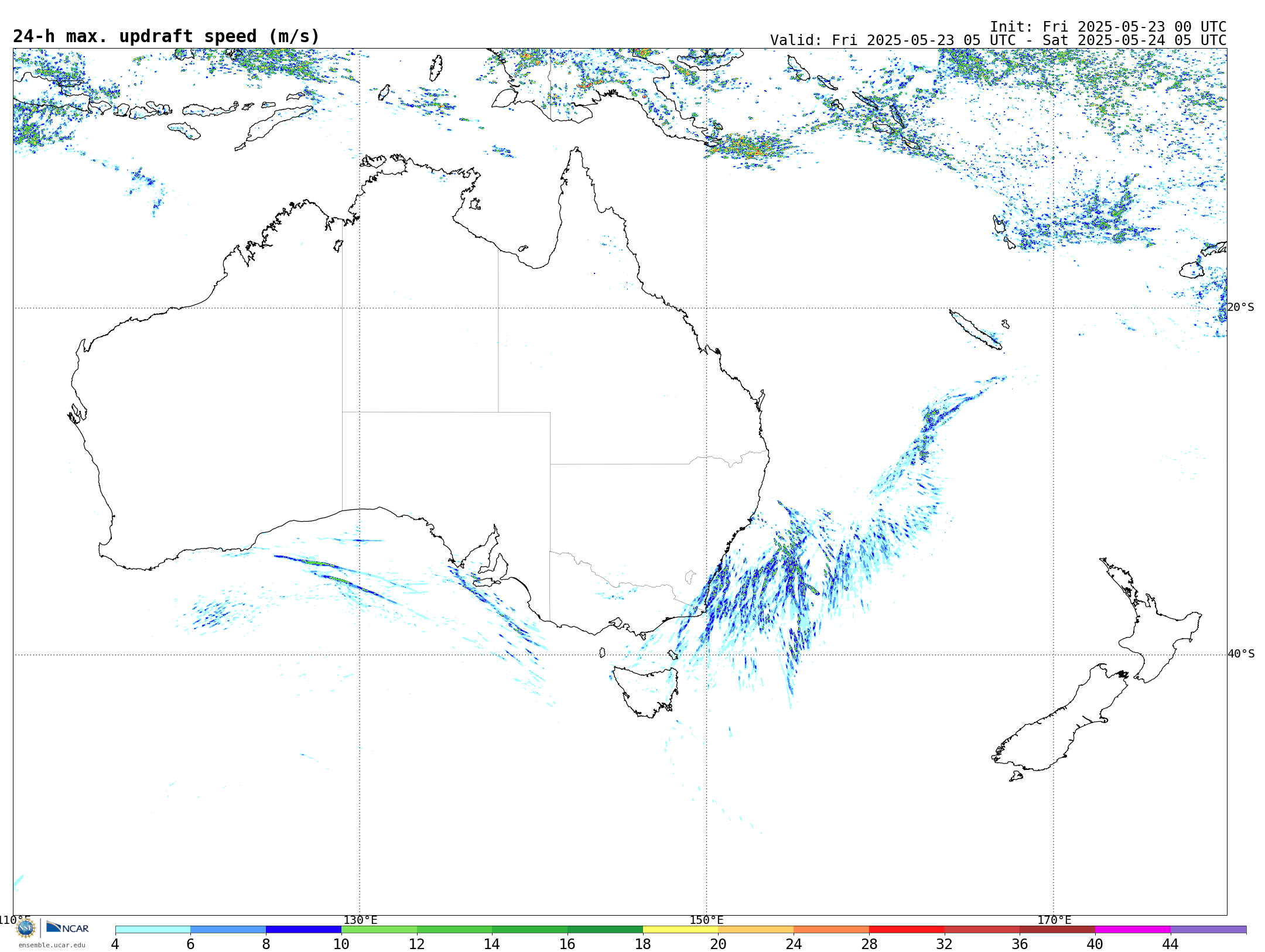Pick the dark blue 8–10 colorbar swatch

(303, 930)
